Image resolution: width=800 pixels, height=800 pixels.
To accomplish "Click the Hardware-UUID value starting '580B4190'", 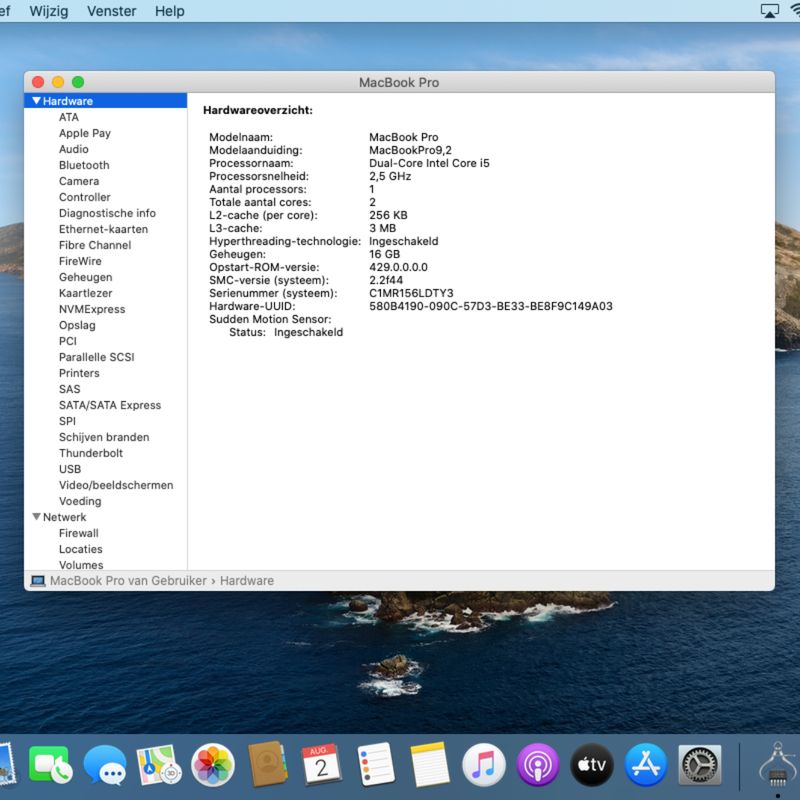I will click(491, 306).
